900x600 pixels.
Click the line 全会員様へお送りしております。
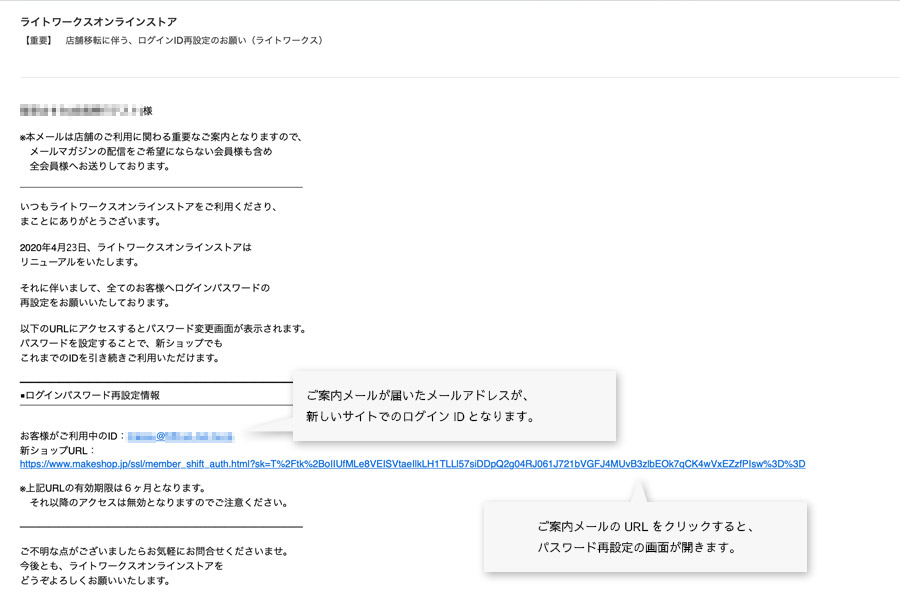pyautogui.click(x=100, y=166)
